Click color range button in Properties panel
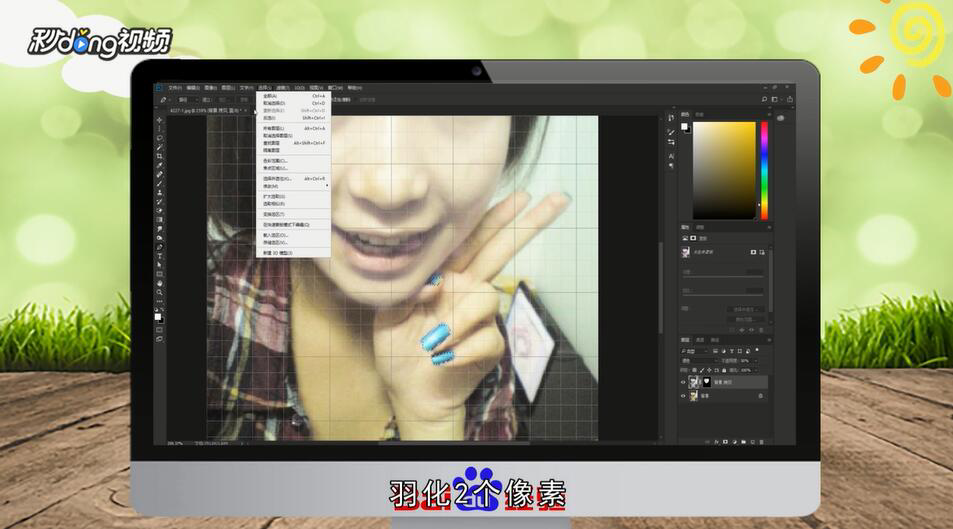 click(746, 320)
